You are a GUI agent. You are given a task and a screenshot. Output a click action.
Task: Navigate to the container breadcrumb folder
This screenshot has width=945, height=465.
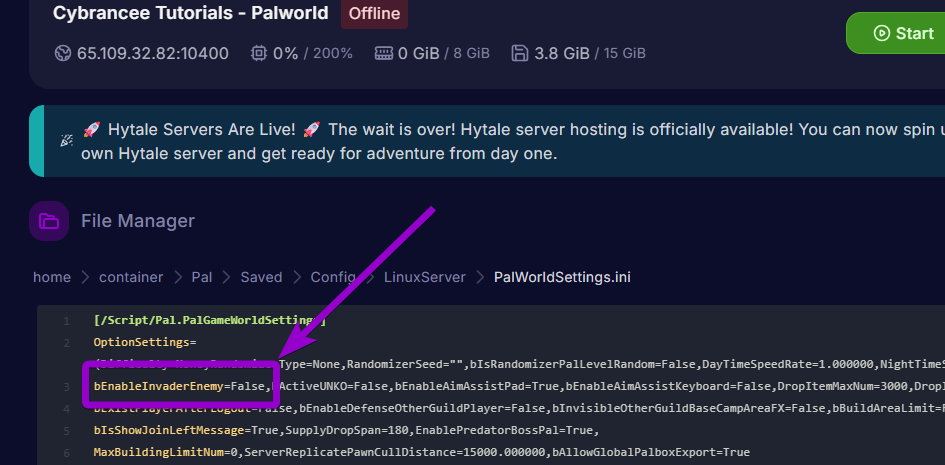[x=130, y=277]
